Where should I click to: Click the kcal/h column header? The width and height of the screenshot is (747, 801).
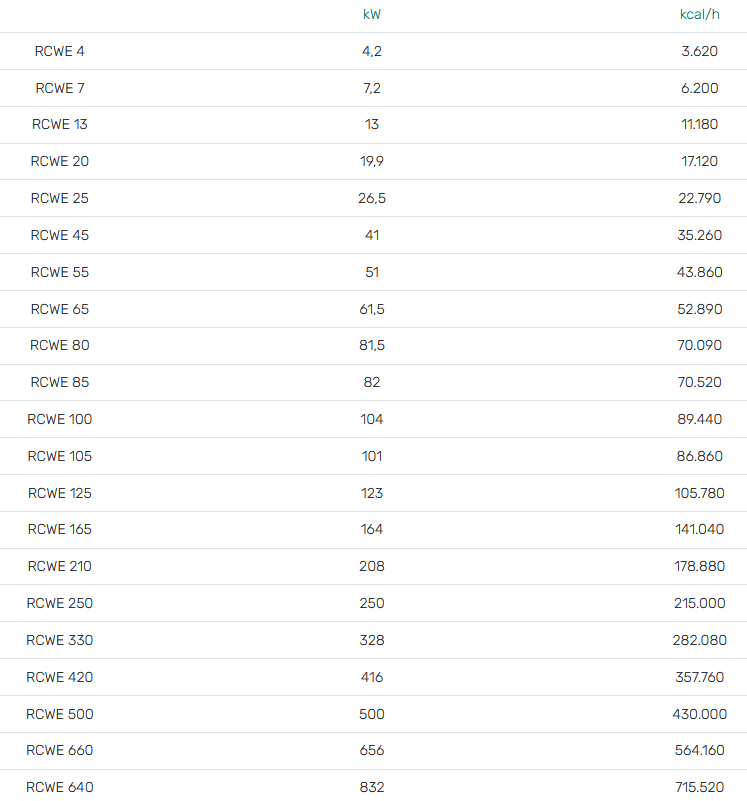[699, 14]
